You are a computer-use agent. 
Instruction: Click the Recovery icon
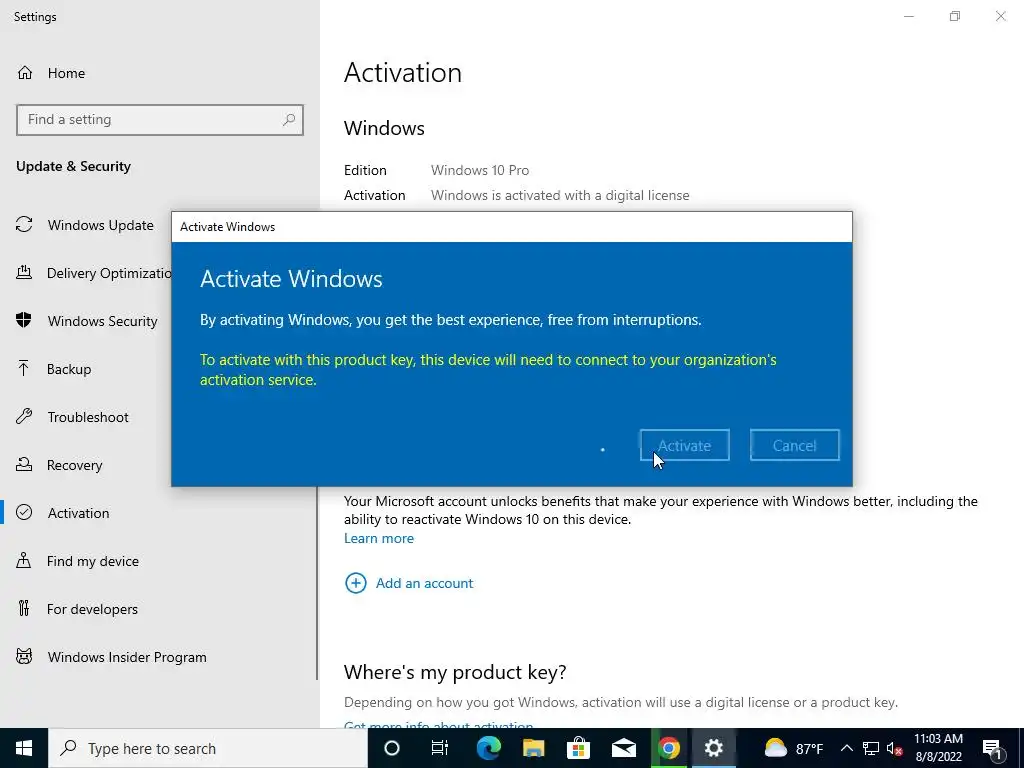24,464
